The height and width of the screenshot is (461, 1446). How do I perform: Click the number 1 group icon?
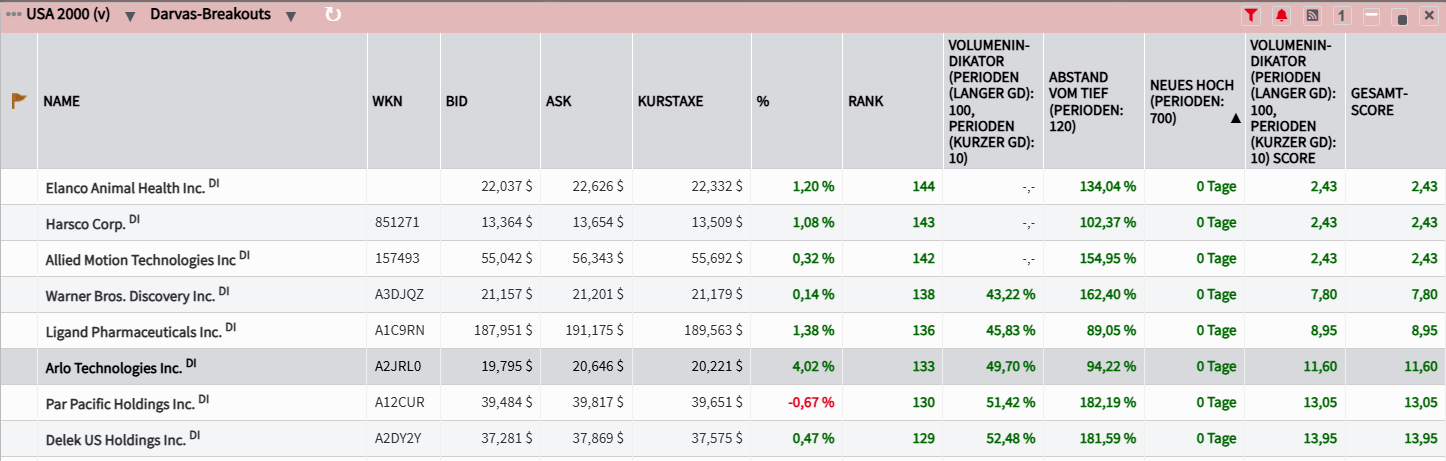pyautogui.click(x=1342, y=16)
